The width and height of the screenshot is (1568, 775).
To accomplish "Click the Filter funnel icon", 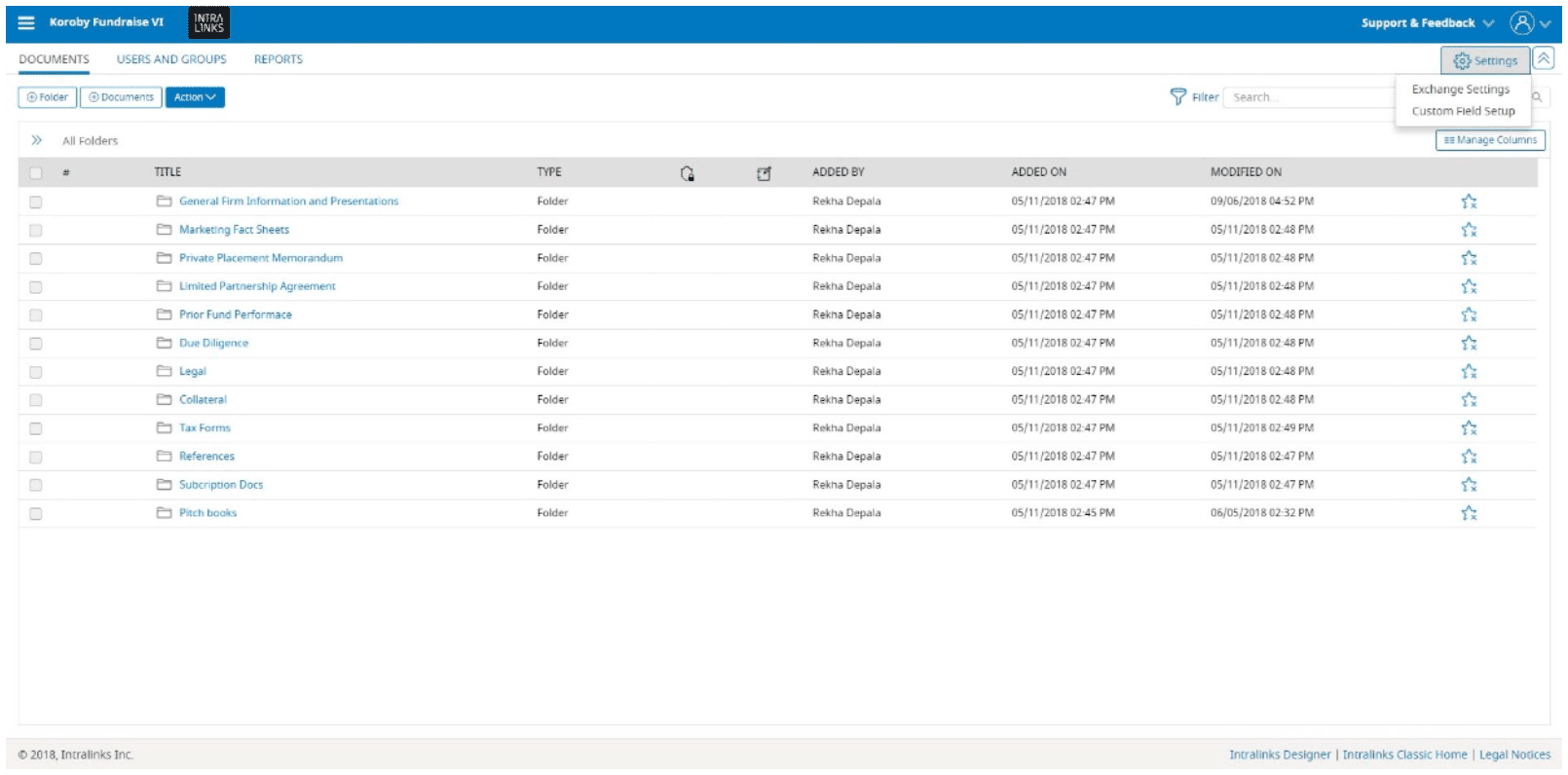I will (x=1177, y=96).
